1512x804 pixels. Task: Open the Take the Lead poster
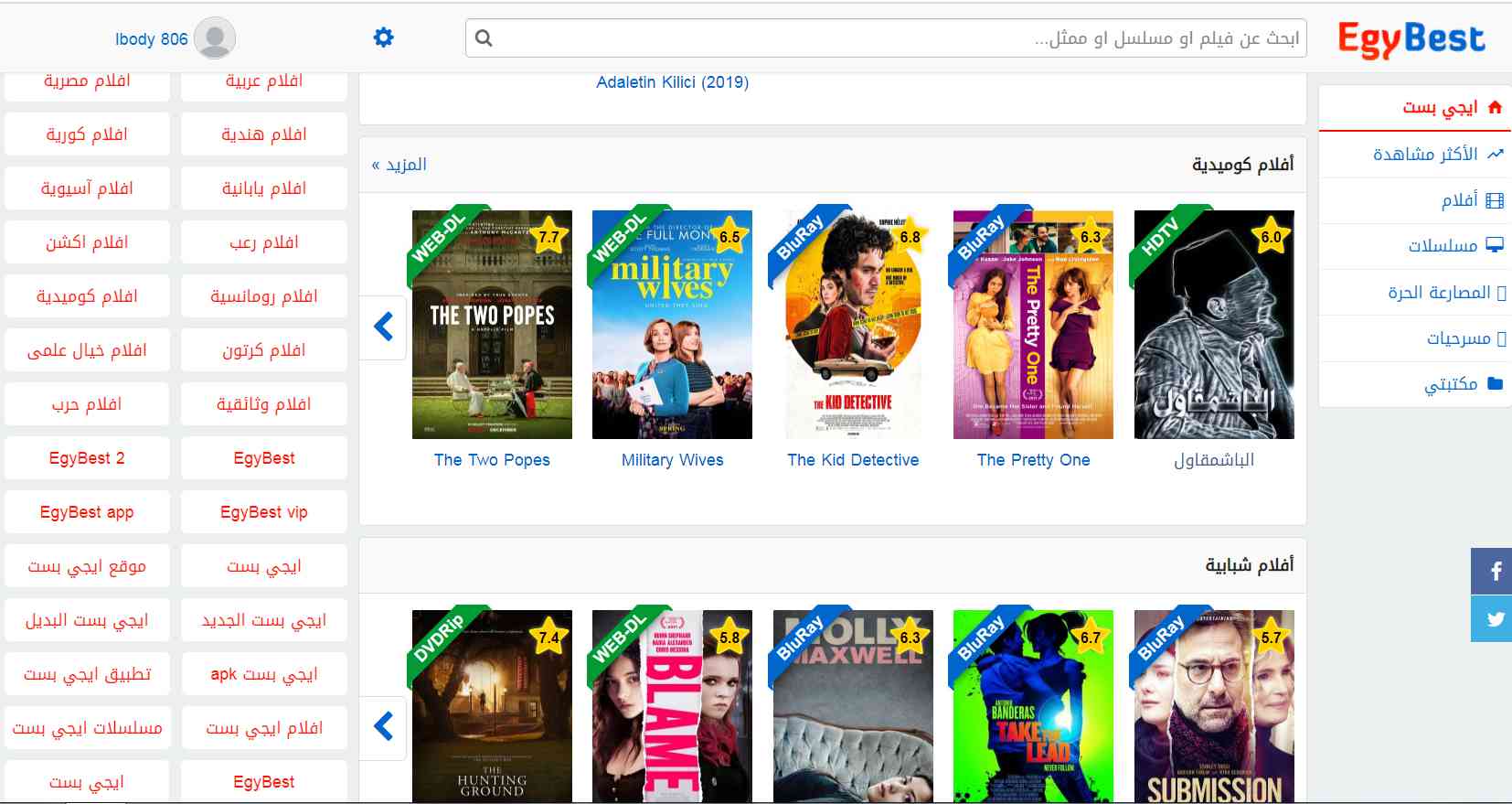click(x=1033, y=706)
